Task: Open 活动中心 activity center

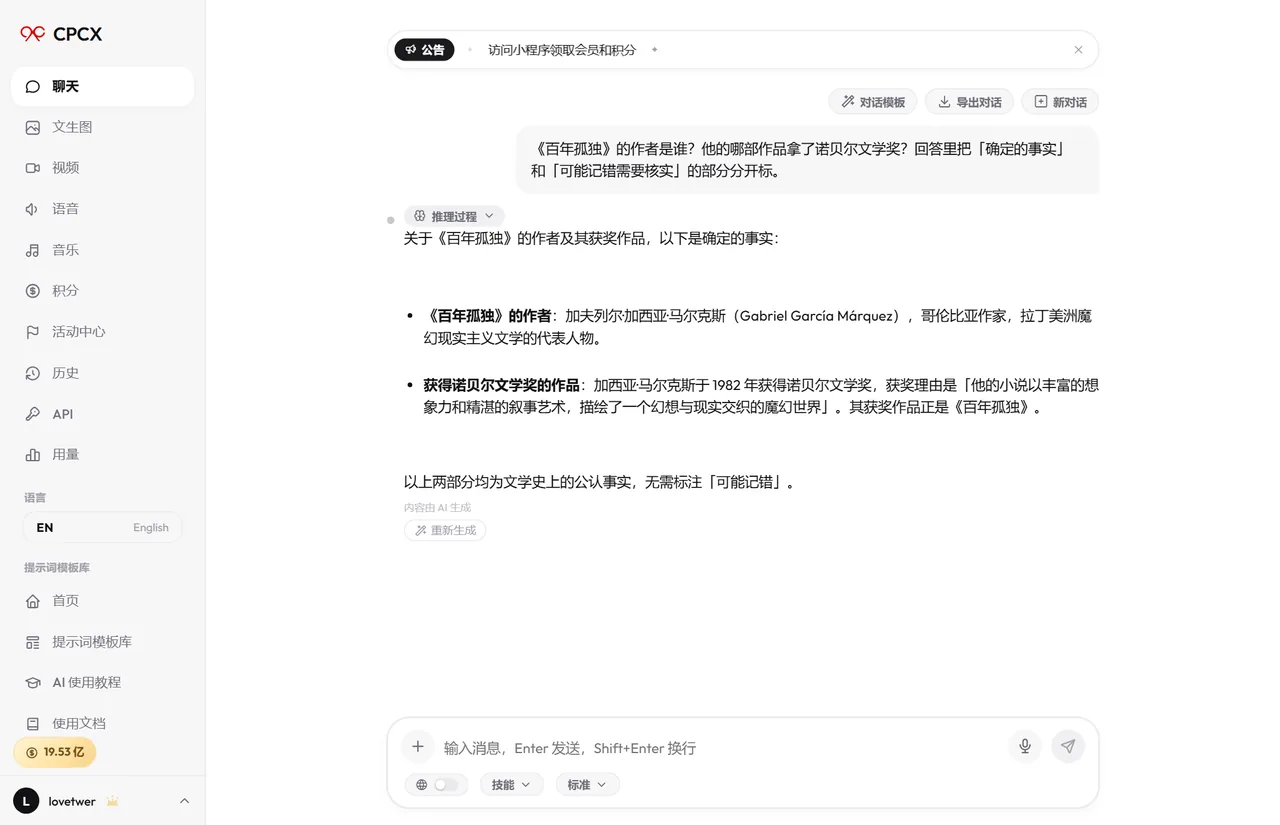Action: 102,332
